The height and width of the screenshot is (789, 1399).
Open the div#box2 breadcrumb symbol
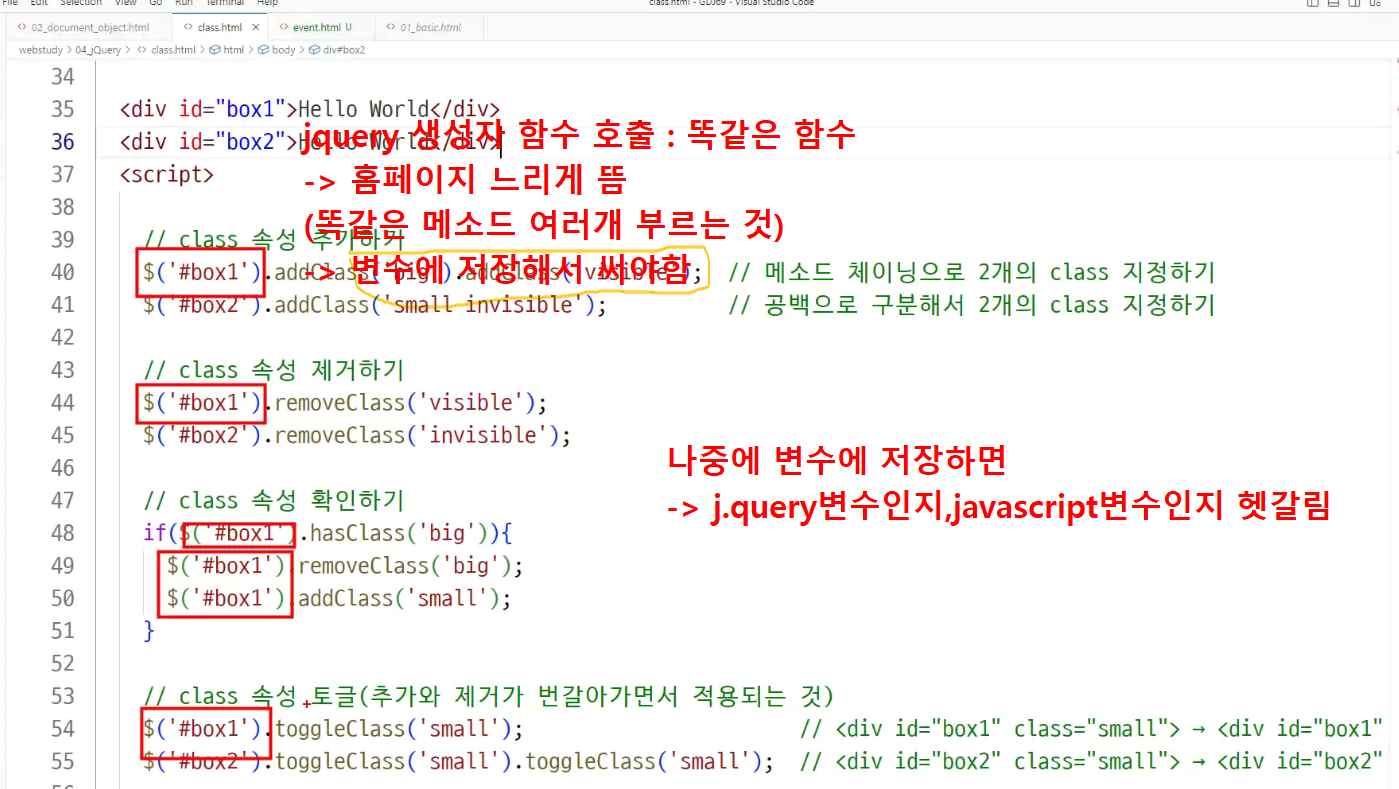point(337,50)
